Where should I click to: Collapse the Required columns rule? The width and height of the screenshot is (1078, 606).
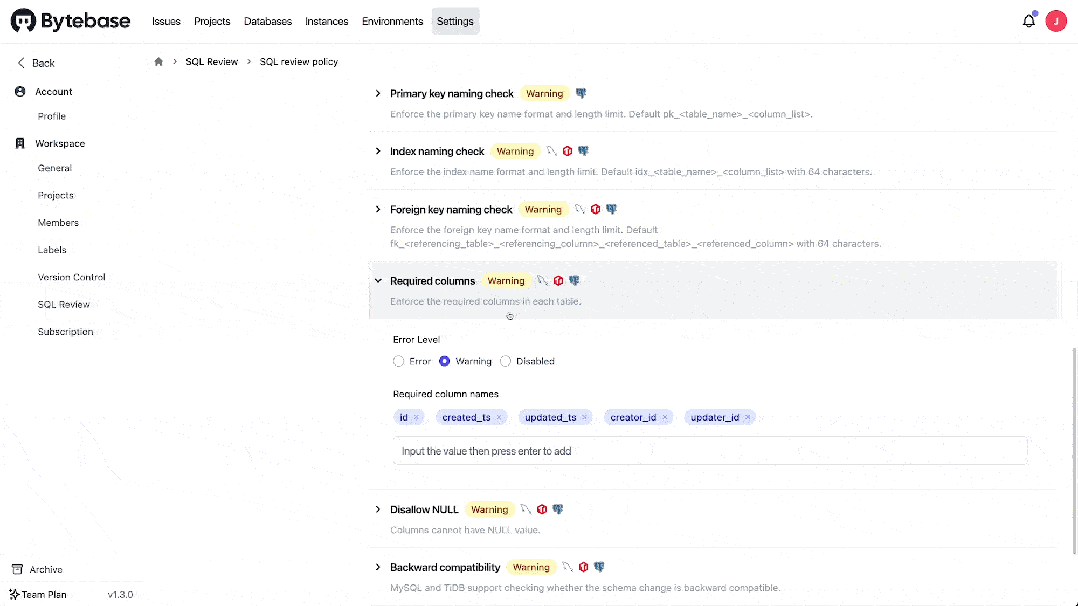(x=378, y=281)
